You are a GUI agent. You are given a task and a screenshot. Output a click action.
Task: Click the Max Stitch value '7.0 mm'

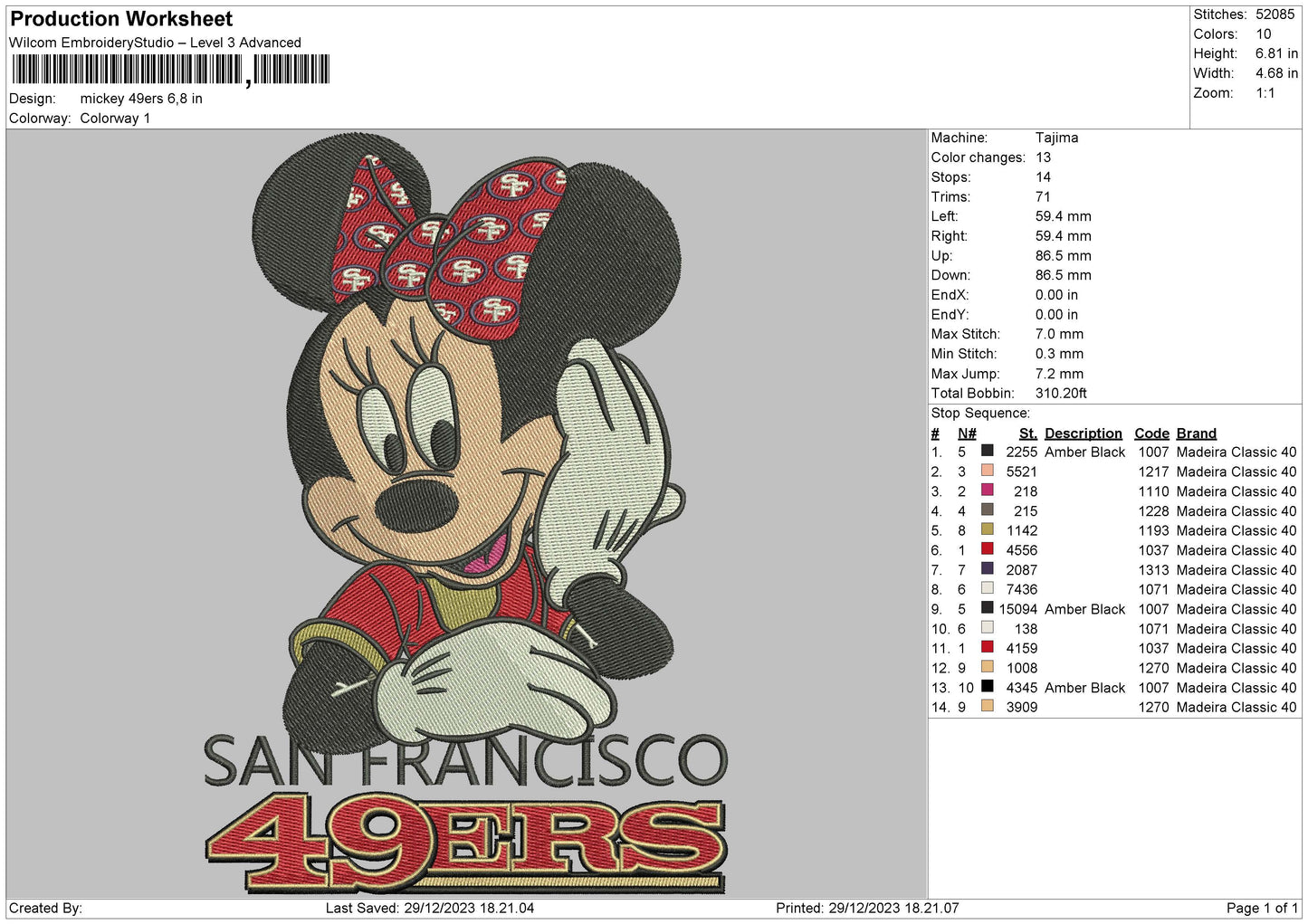(1060, 334)
